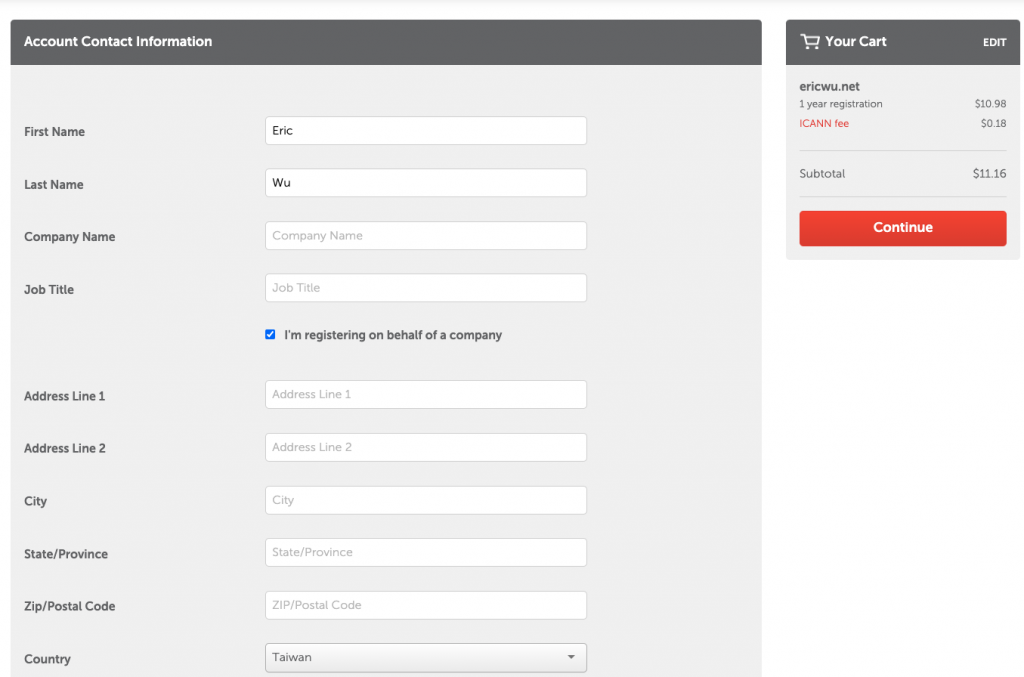1024x677 pixels.
Task: Open the Country dropdown showing Taiwan
Action: 426,657
